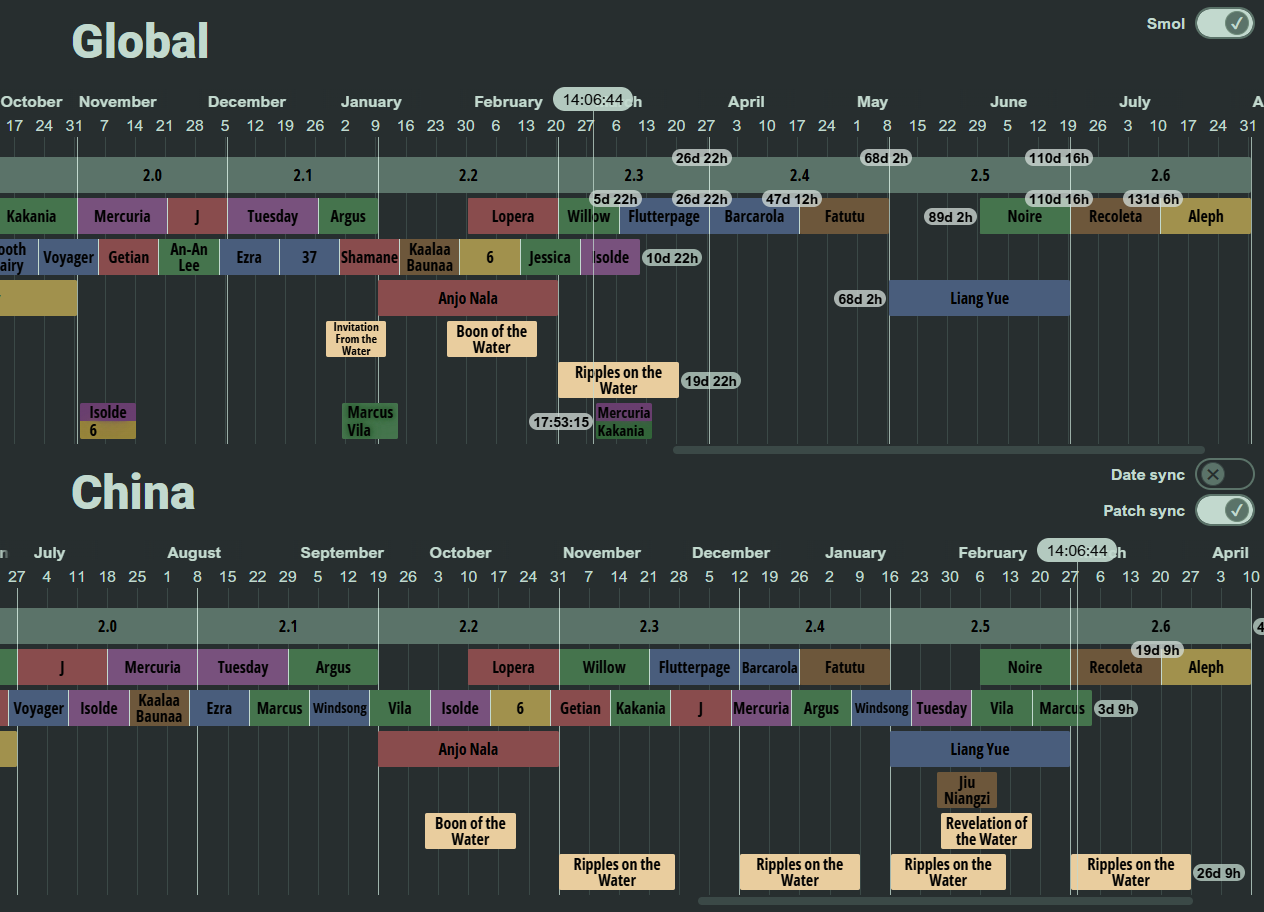The width and height of the screenshot is (1264, 912).
Task: Click the Marcus Vila rerun block in Global
Action: click(x=370, y=421)
